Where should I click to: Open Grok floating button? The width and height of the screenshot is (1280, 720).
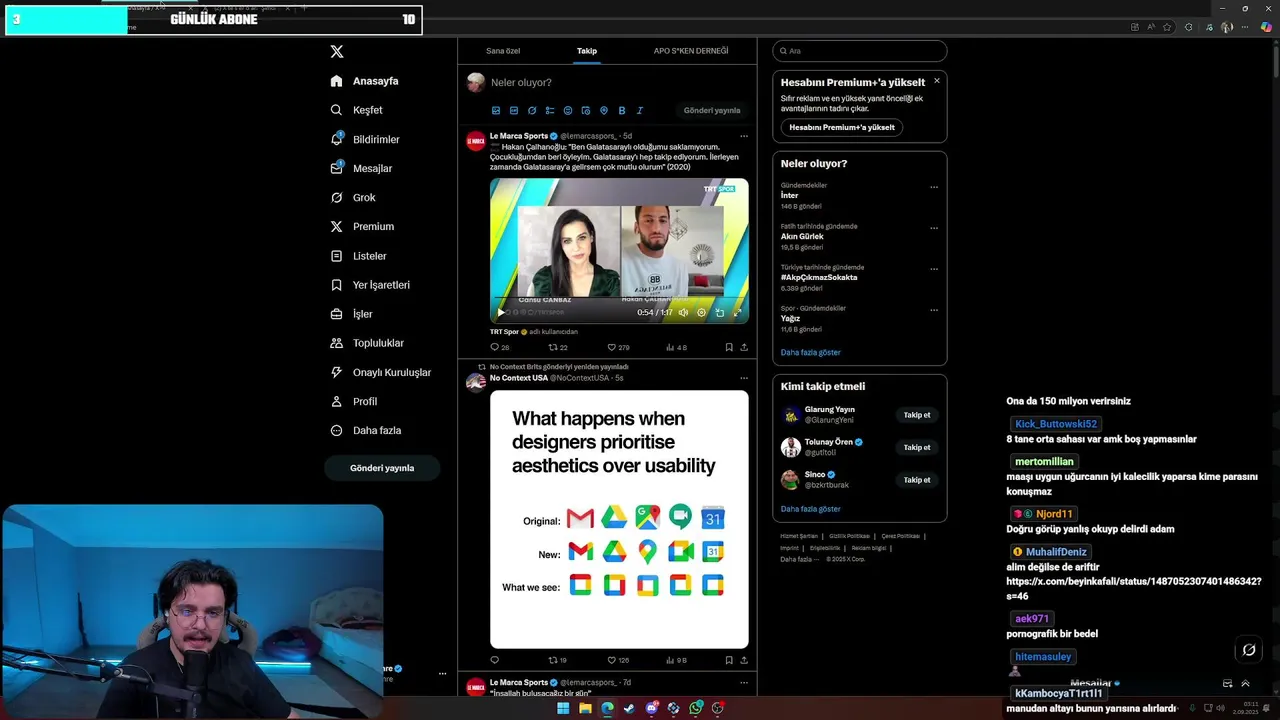[x=1249, y=650]
